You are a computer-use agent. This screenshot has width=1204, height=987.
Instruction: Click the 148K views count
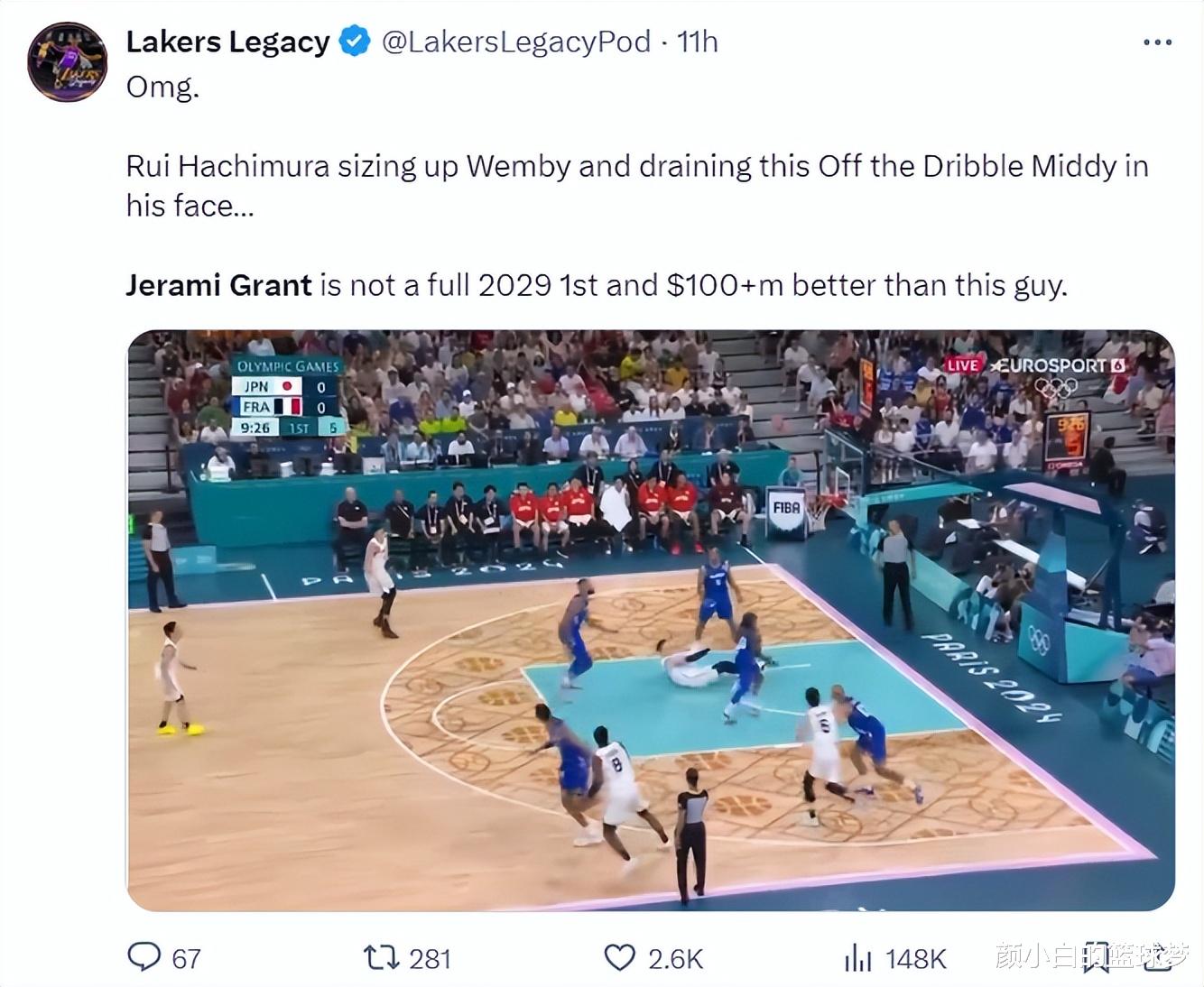[x=915, y=958]
